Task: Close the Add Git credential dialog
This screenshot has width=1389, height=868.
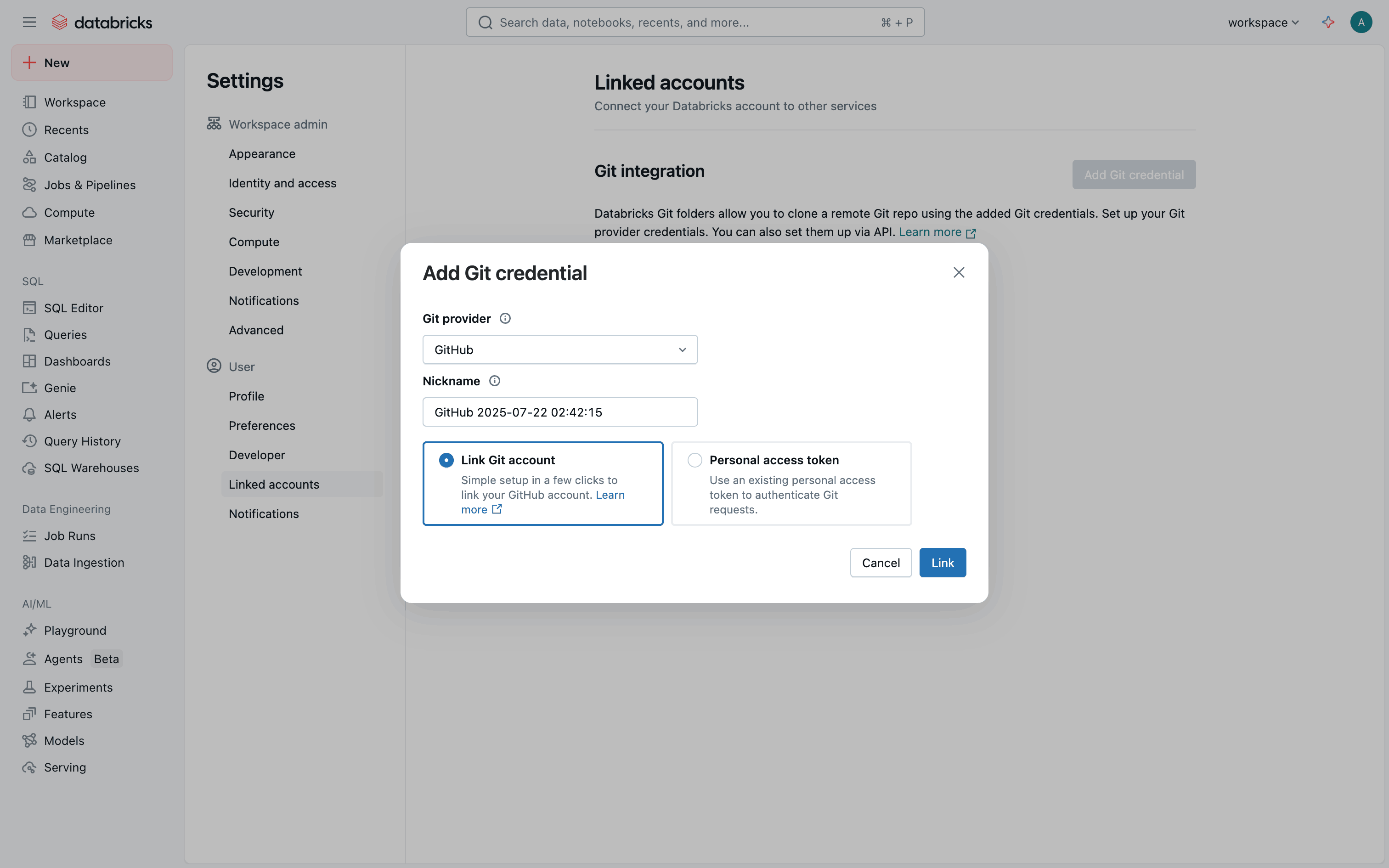Action: point(959,273)
